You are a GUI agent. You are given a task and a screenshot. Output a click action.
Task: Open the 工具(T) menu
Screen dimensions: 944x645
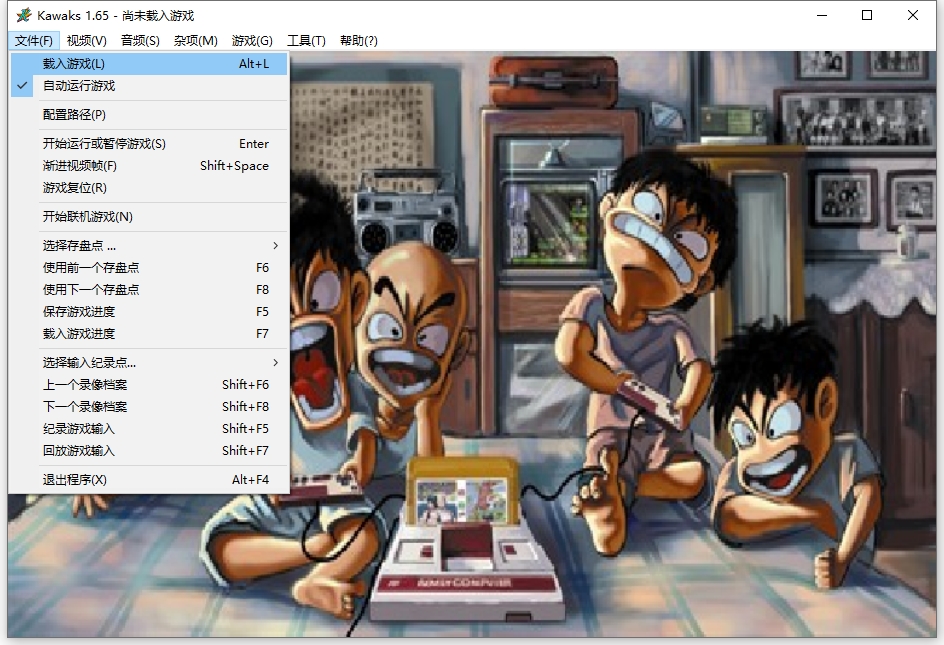click(x=306, y=40)
